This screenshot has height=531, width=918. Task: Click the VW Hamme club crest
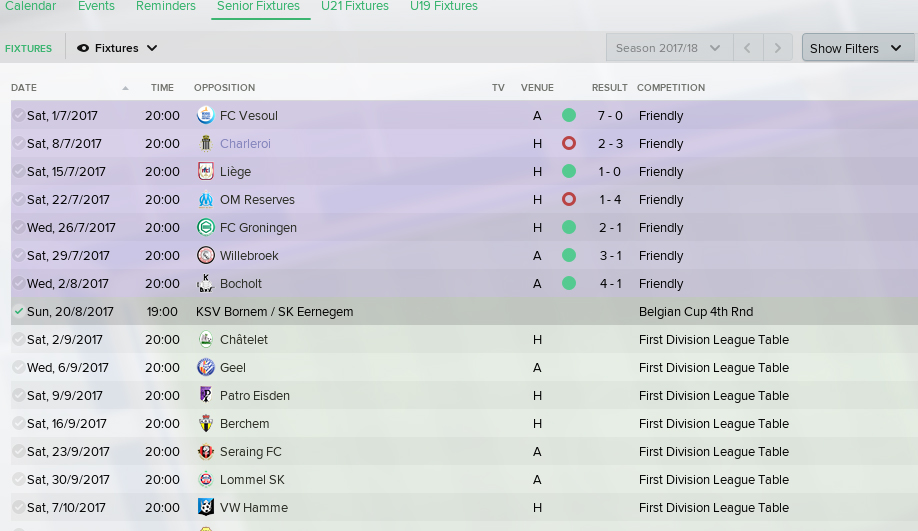205,507
